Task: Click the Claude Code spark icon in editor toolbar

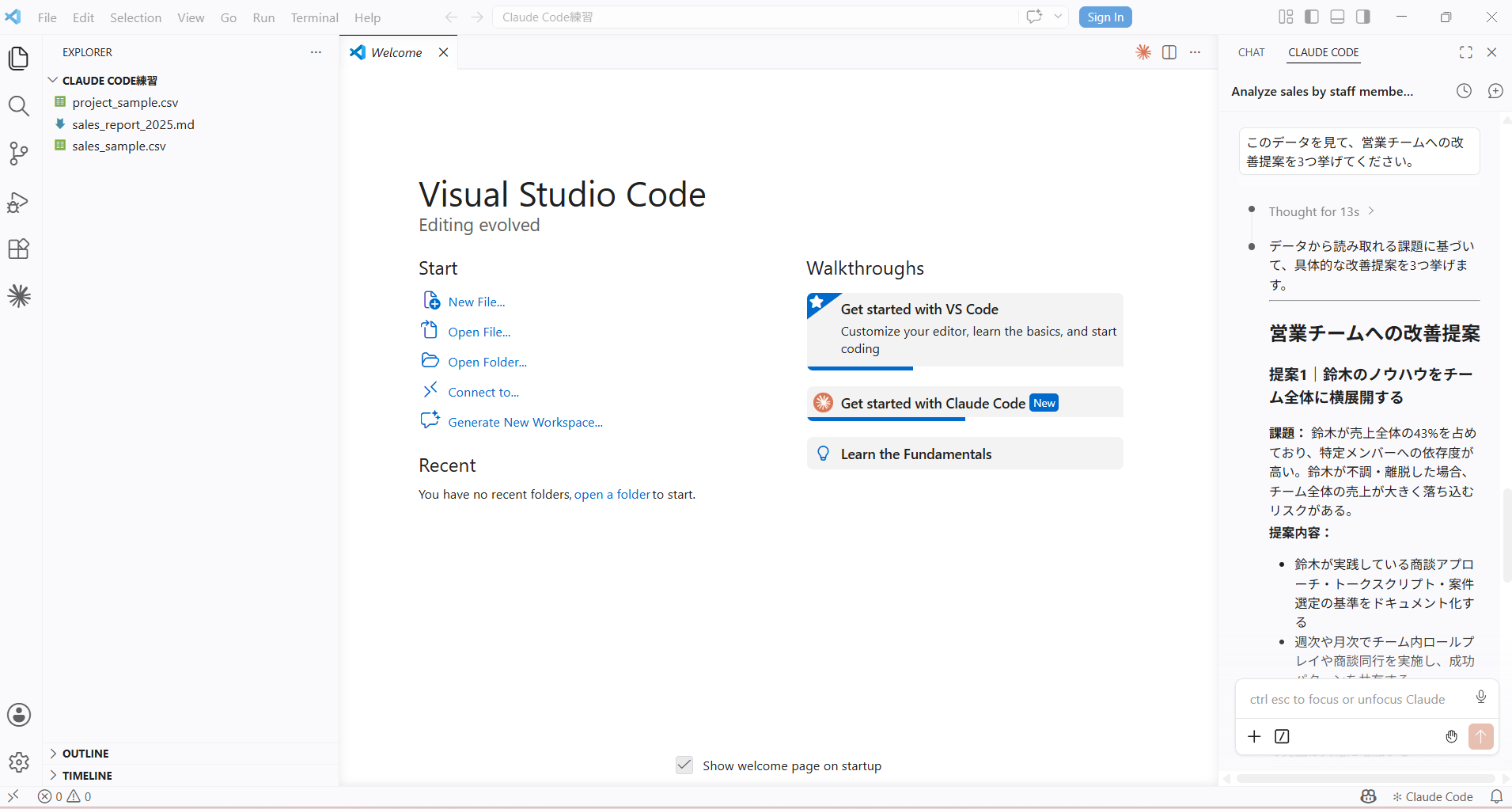Action: (1143, 52)
